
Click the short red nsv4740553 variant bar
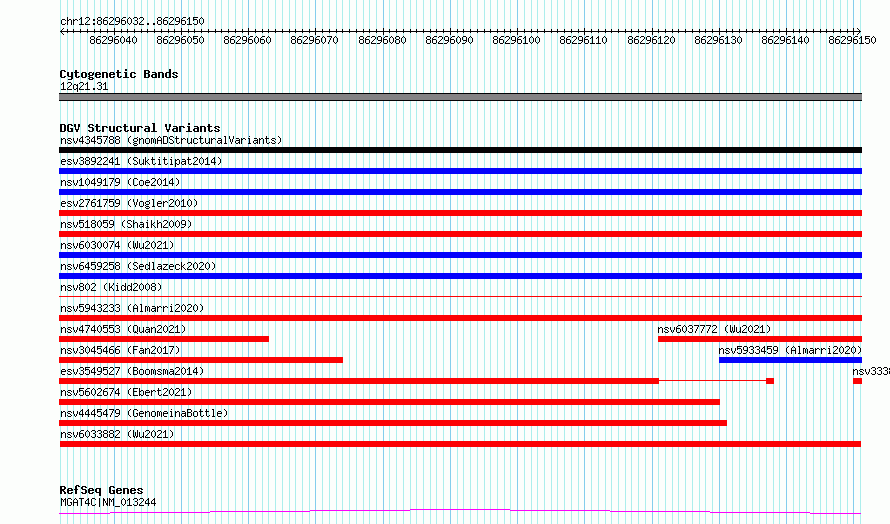[164, 339]
